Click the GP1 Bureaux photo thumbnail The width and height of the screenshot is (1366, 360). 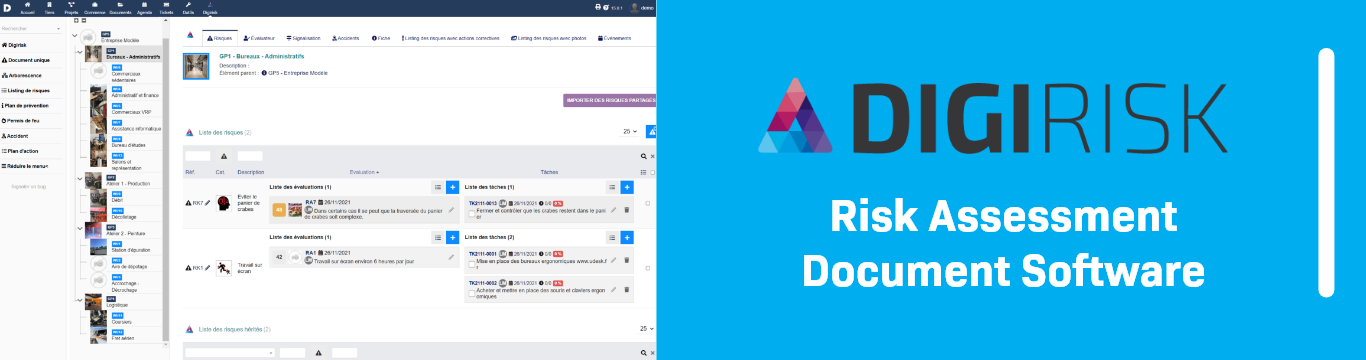point(196,66)
